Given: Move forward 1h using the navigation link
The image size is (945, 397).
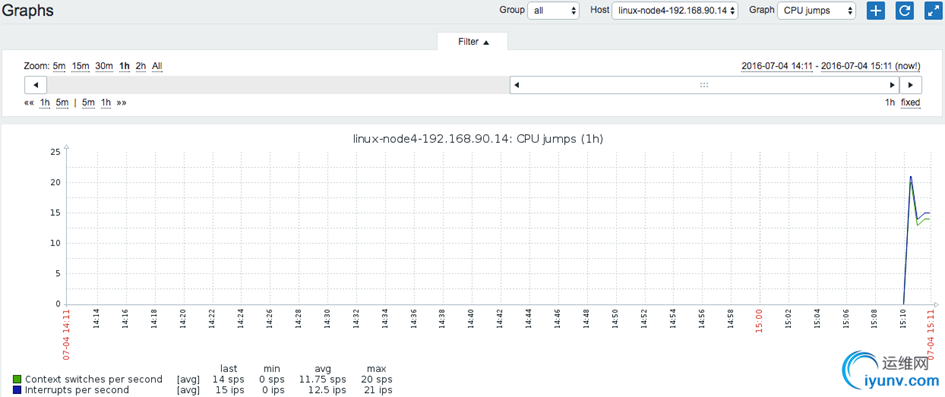Looking at the screenshot, I should 106,102.
